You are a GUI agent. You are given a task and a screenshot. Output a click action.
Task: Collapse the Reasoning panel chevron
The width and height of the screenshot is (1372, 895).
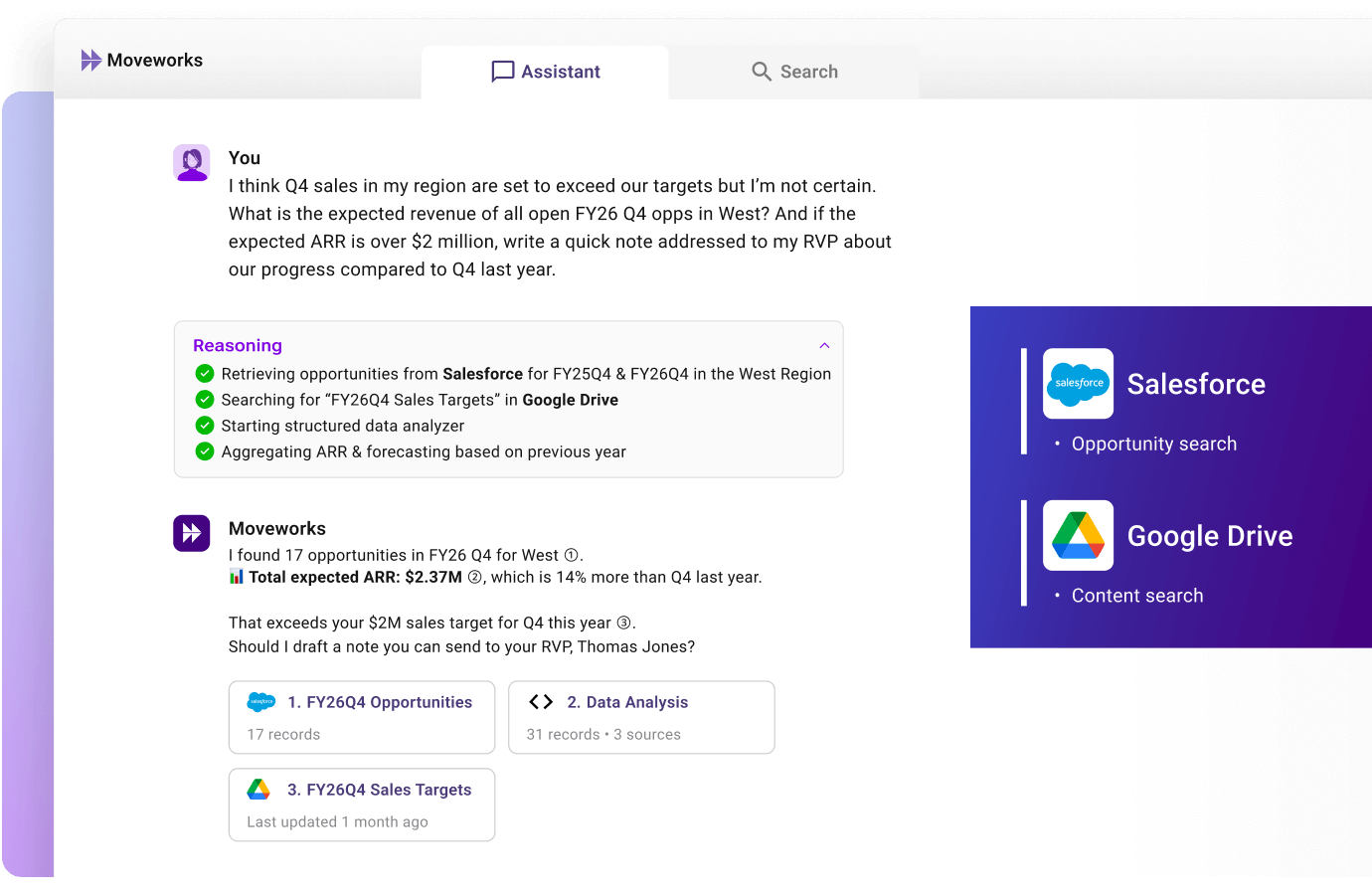(x=824, y=346)
